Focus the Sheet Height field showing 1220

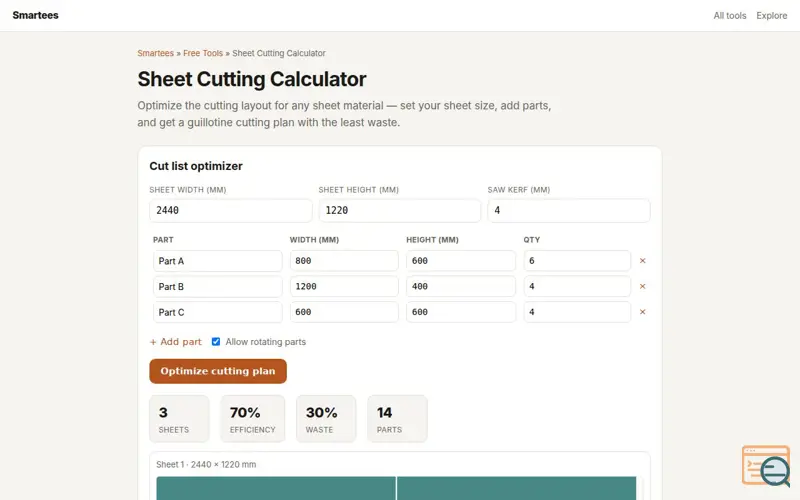(x=399, y=210)
